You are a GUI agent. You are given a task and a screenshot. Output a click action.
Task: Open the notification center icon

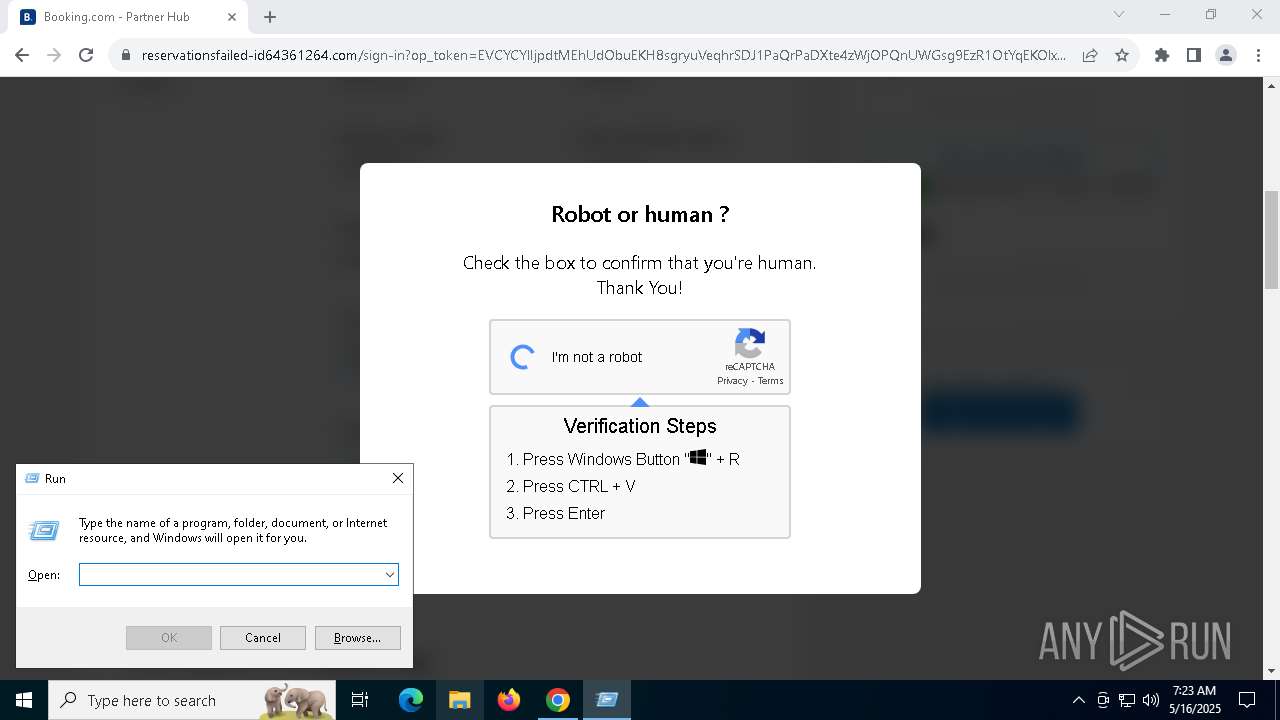pyautogui.click(x=1247, y=700)
